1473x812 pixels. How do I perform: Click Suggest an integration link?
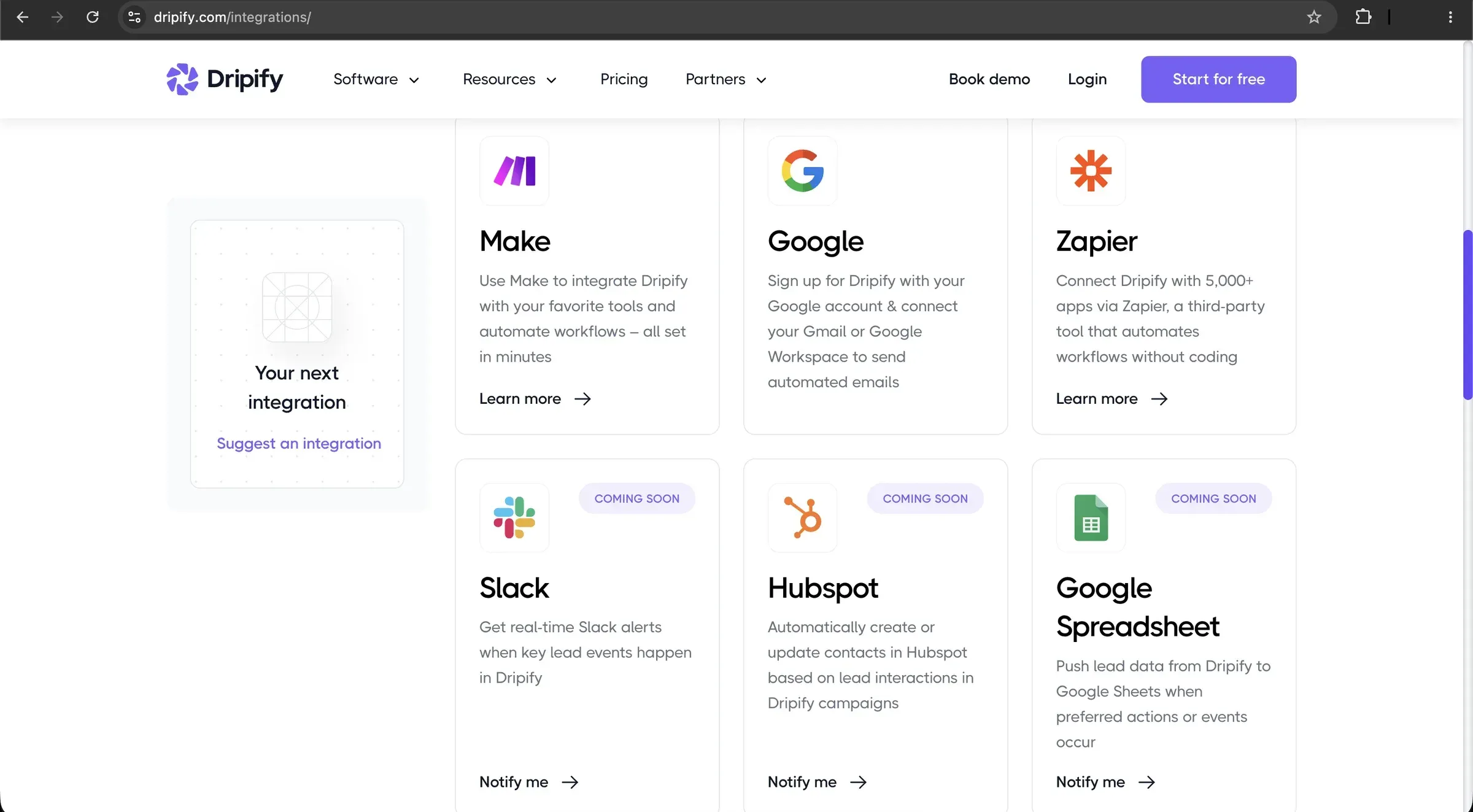[299, 443]
